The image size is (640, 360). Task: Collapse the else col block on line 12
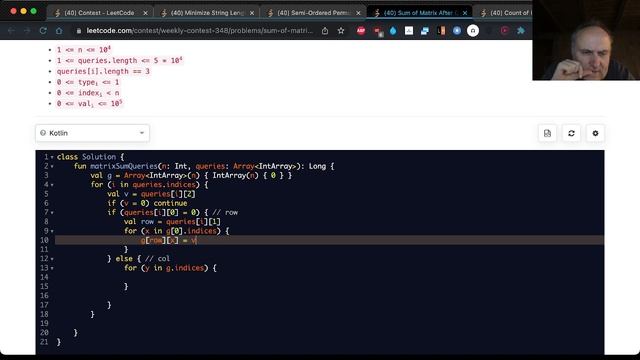52,259
